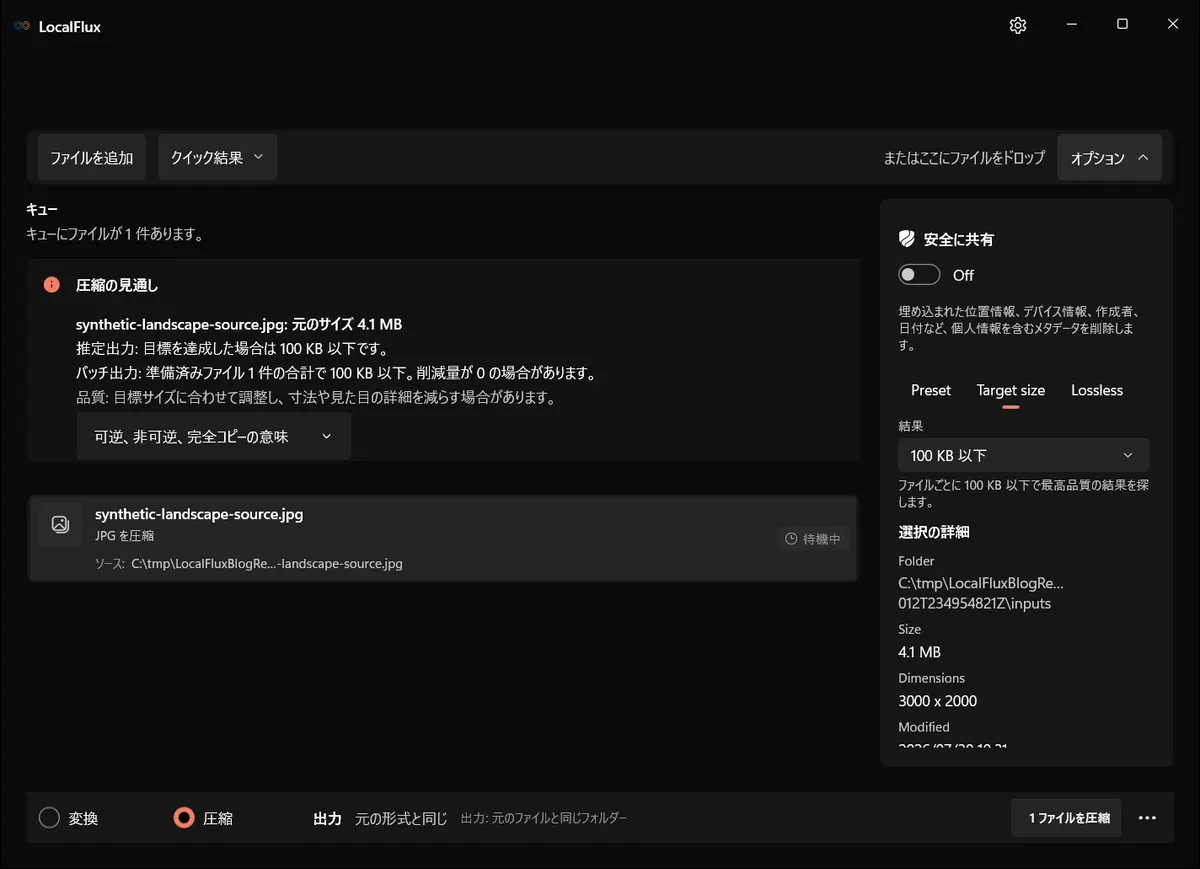Image resolution: width=1200 pixels, height=869 pixels.
Task: Select the synthetic-landscape-source.jpg queue row
Action: pos(443,538)
